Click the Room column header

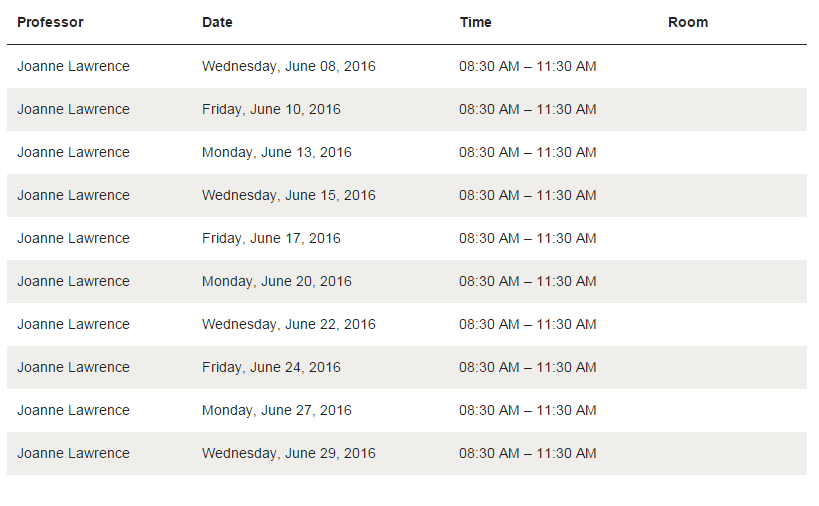(688, 22)
